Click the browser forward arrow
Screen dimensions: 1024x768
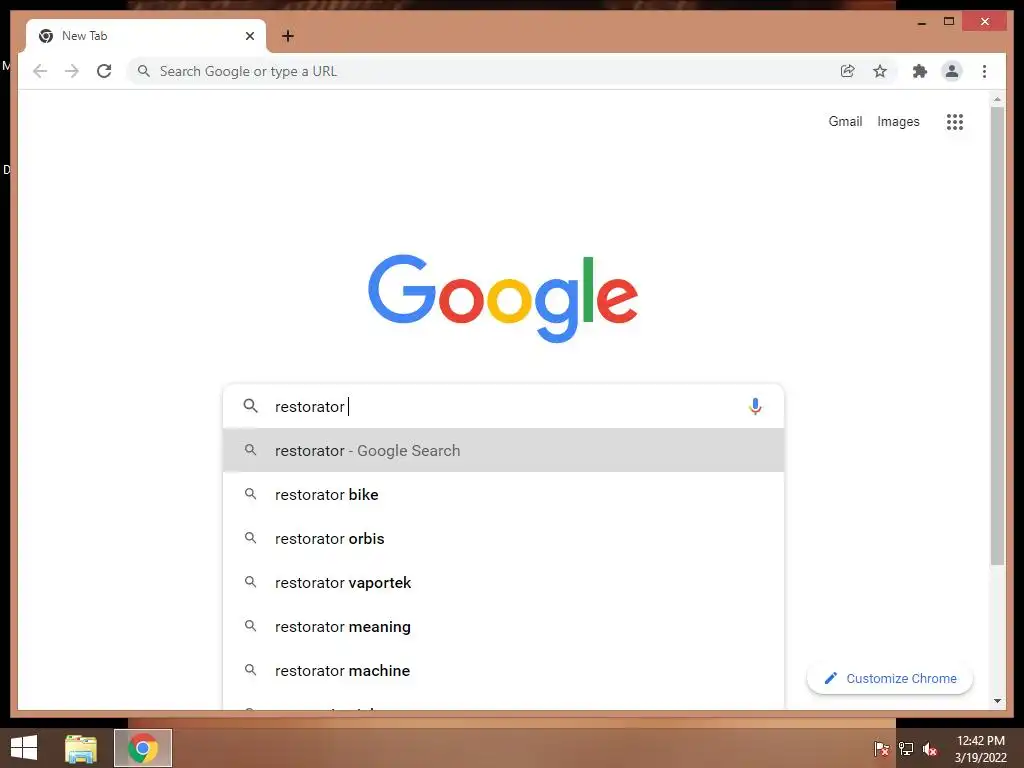(72, 71)
